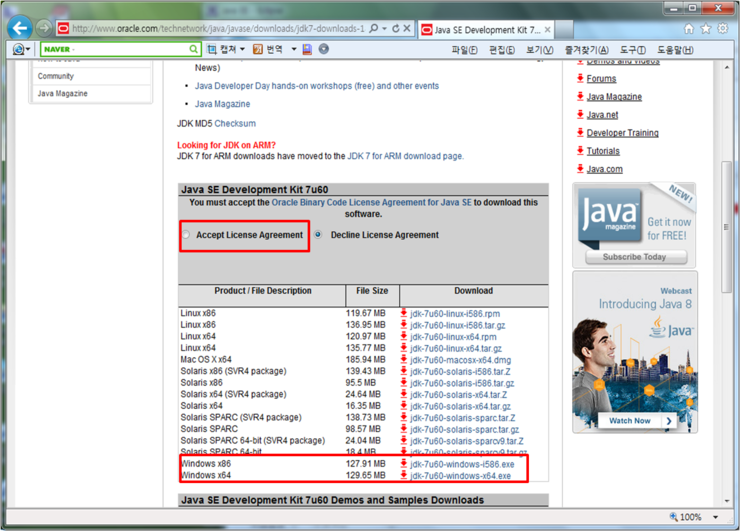Open Oracle Binary Code License Agreement link

pos(371,202)
